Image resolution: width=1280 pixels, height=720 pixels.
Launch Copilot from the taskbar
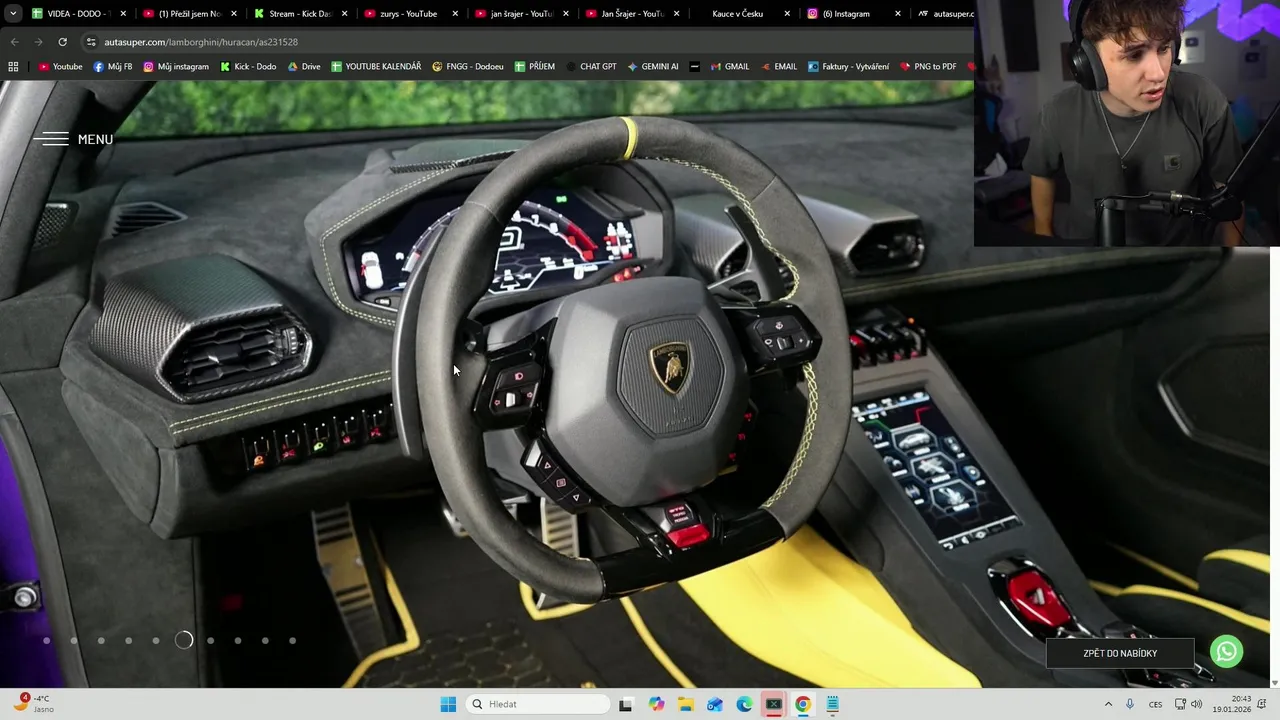(x=656, y=704)
